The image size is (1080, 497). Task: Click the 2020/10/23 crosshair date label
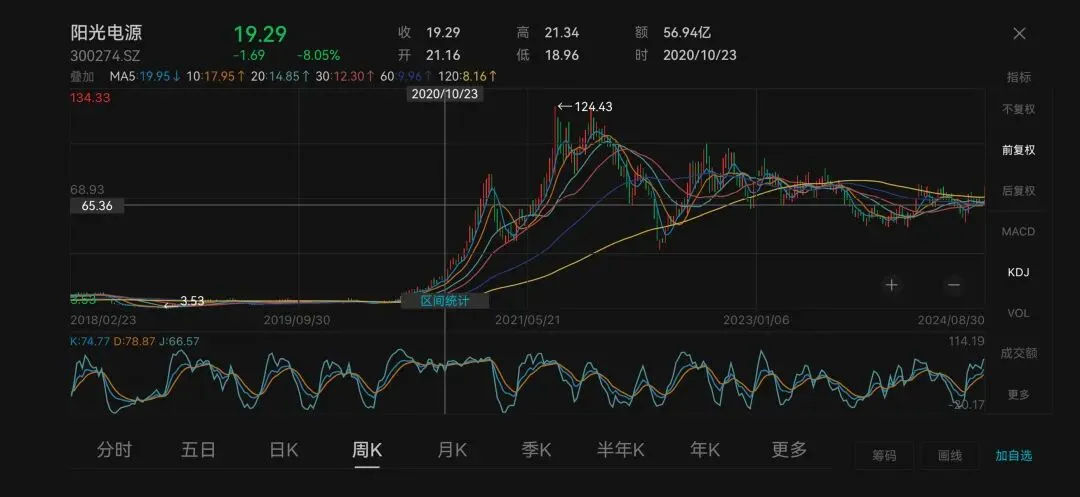[445, 95]
